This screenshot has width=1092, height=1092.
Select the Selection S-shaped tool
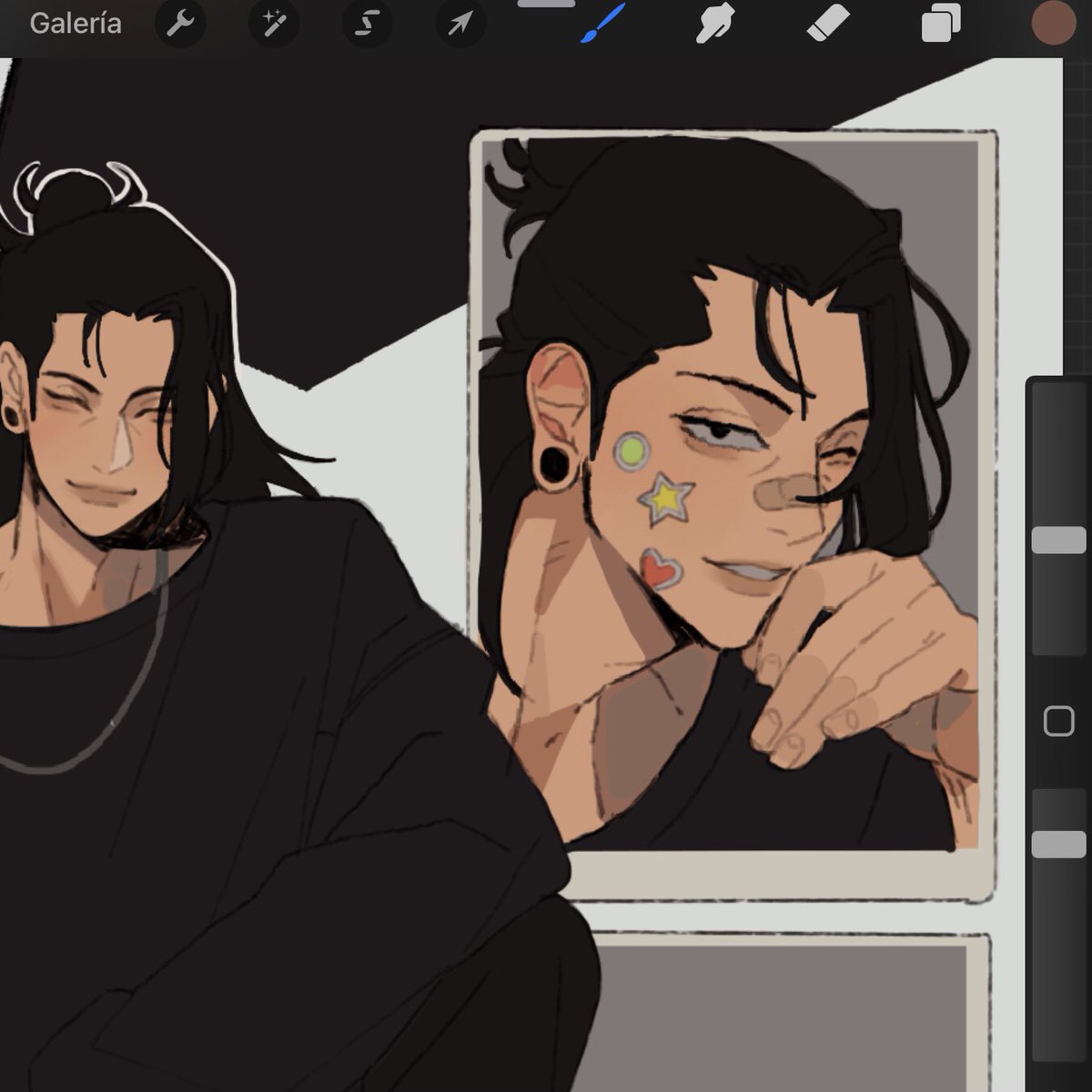[366, 24]
